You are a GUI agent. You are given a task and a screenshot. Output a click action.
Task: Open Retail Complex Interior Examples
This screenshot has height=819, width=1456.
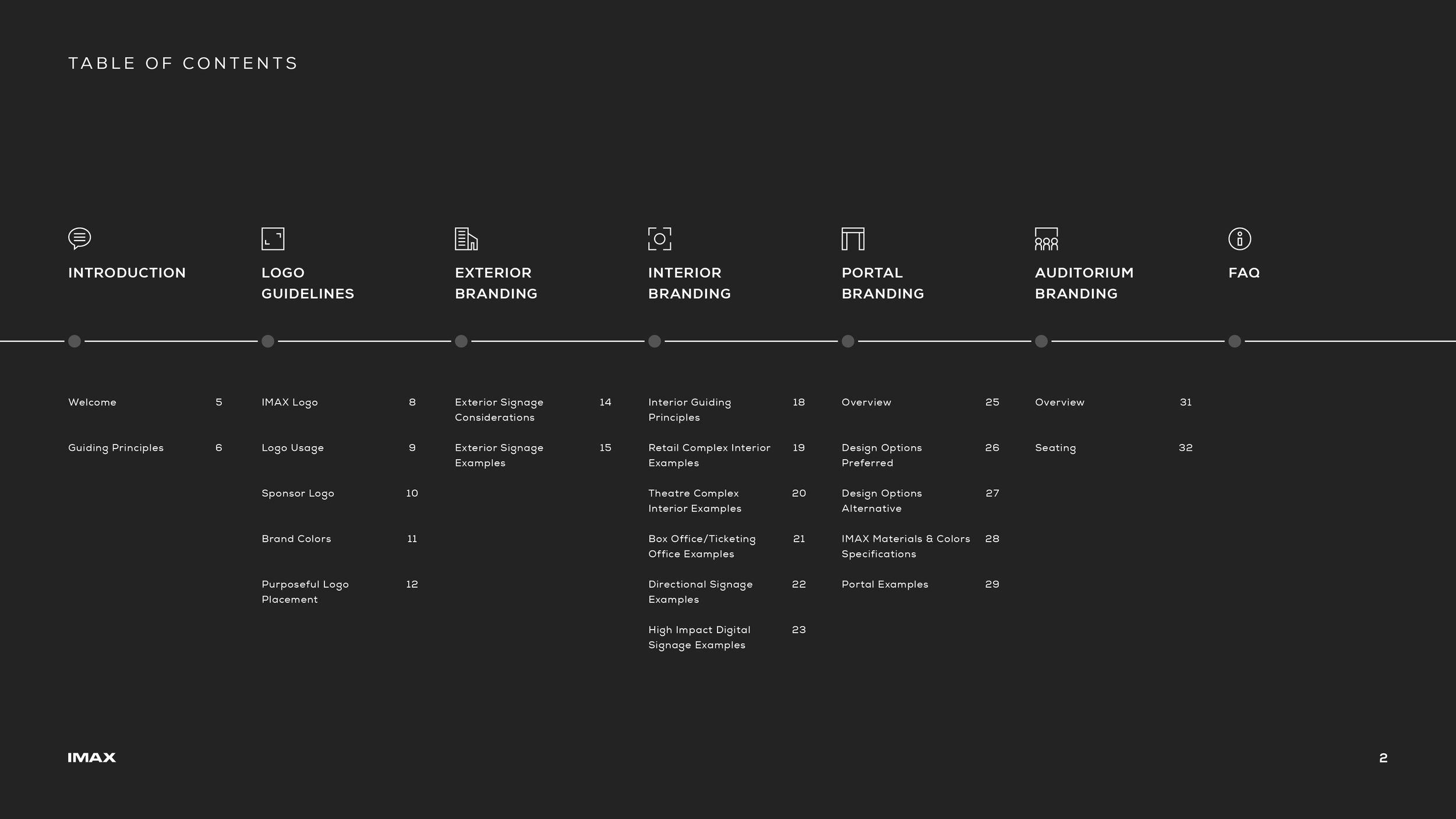pos(709,456)
